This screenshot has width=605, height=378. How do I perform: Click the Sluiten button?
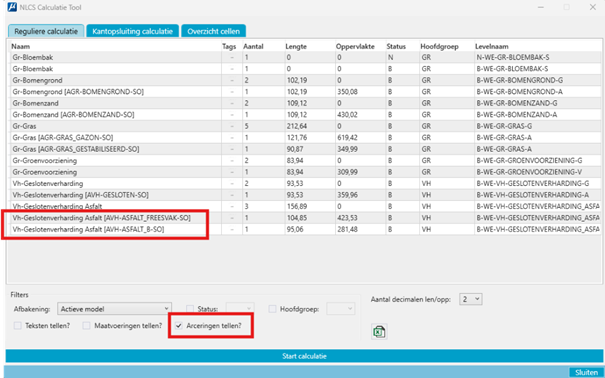586,372
